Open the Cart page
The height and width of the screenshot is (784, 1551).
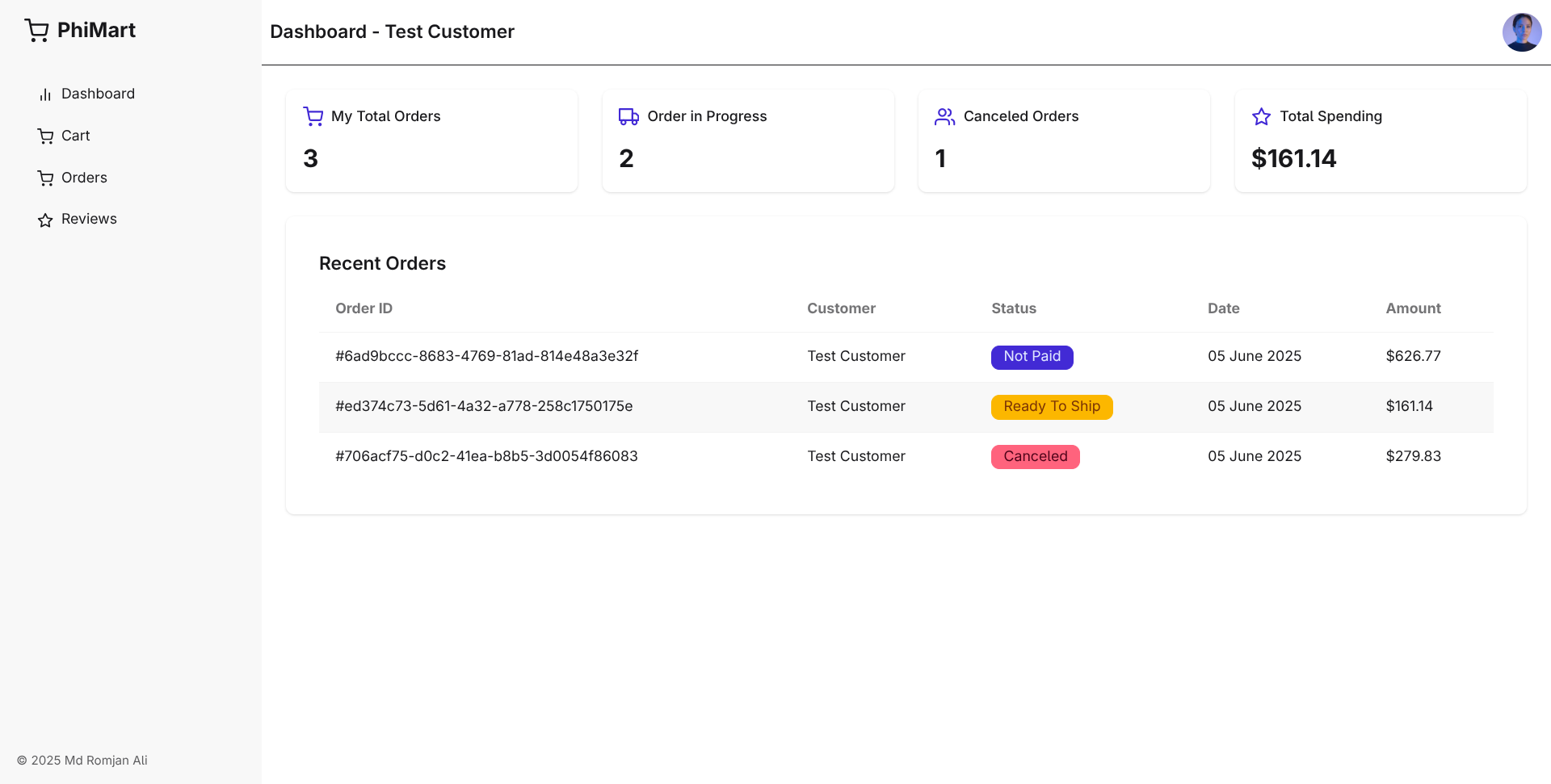[x=76, y=136]
